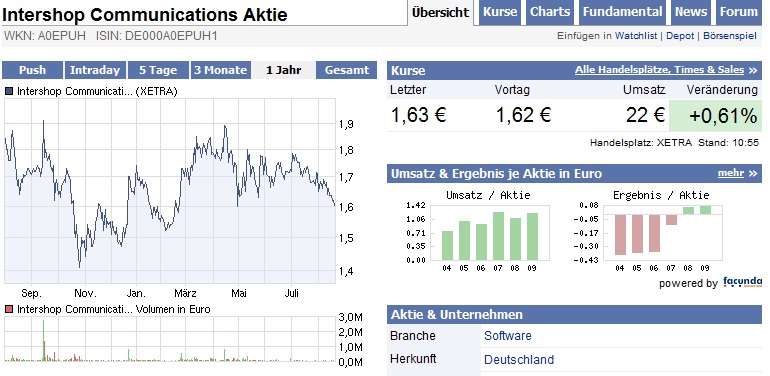Image resolution: width=770 pixels, height=376 pixels.
Task: Click the facunda logo
Action: tap(742, 282)
